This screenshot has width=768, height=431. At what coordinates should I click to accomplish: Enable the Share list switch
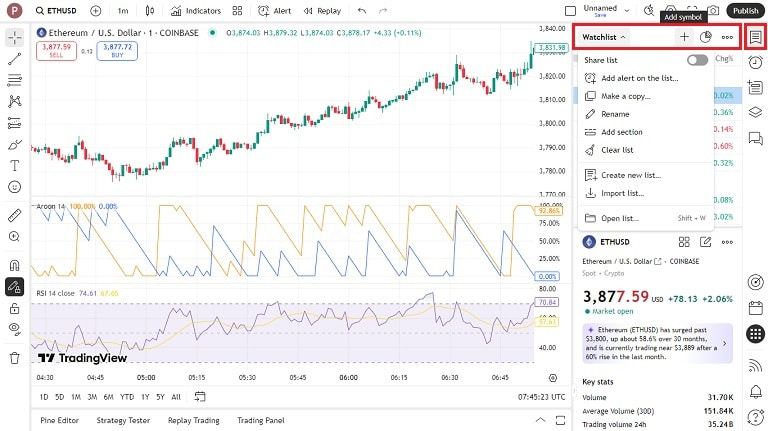tap(697, 60)
